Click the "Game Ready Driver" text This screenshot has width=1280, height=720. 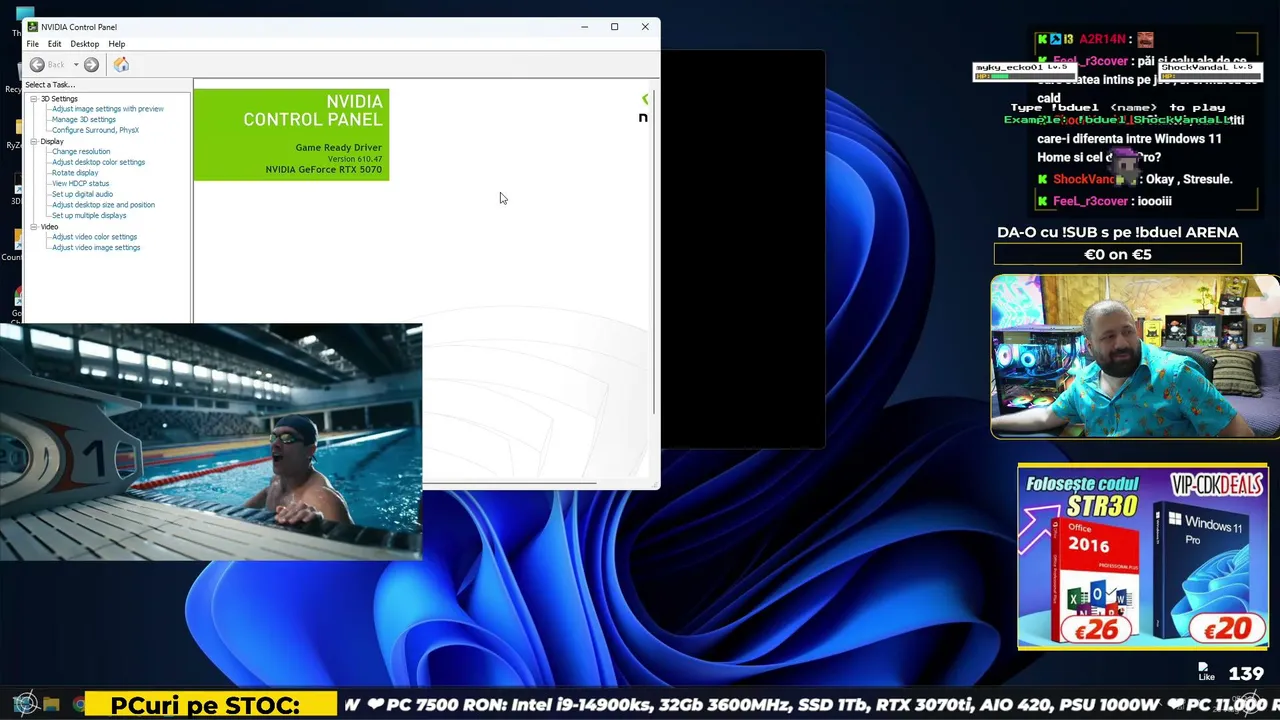338,148
